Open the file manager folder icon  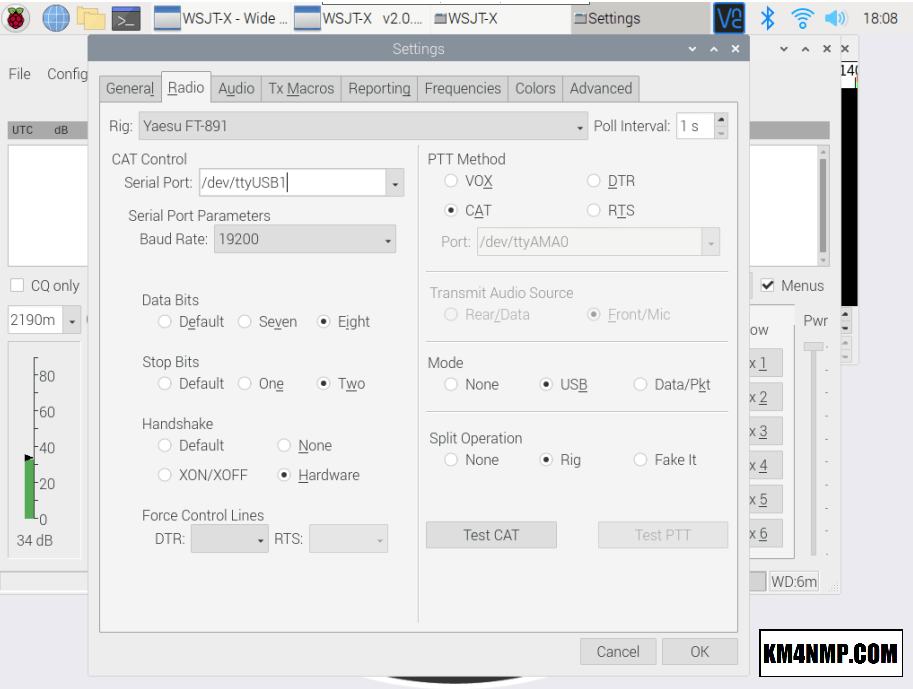point(91,18)
